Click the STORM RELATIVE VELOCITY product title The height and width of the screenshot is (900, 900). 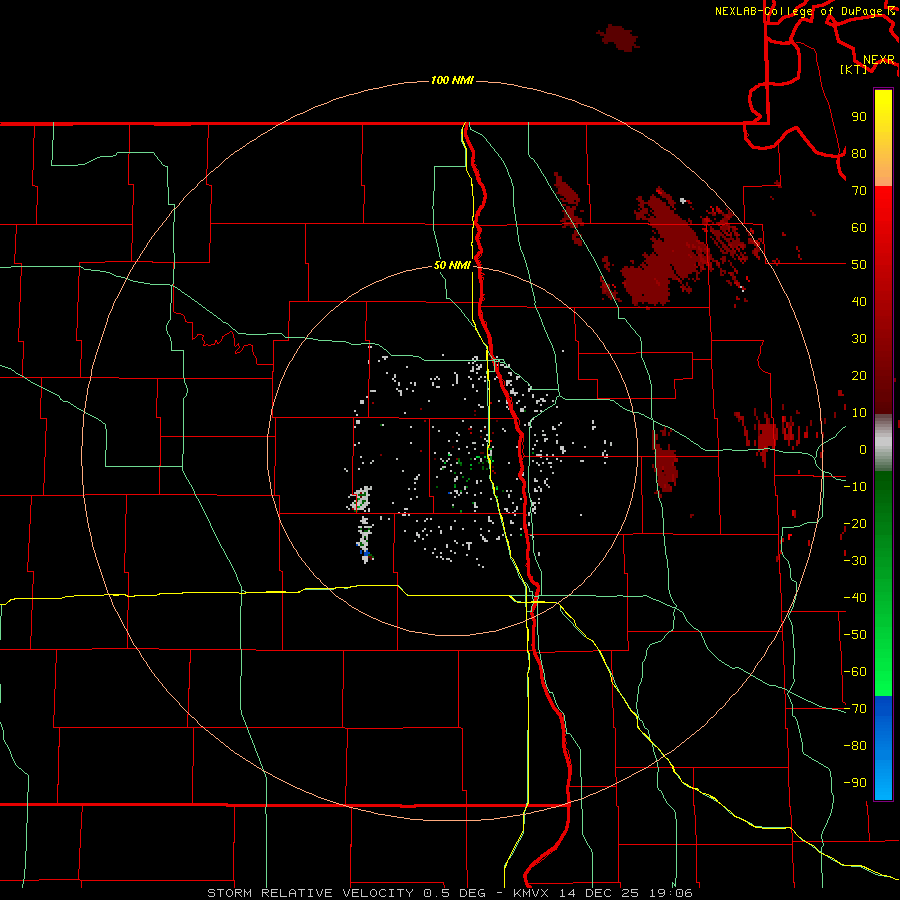(310, 893)
